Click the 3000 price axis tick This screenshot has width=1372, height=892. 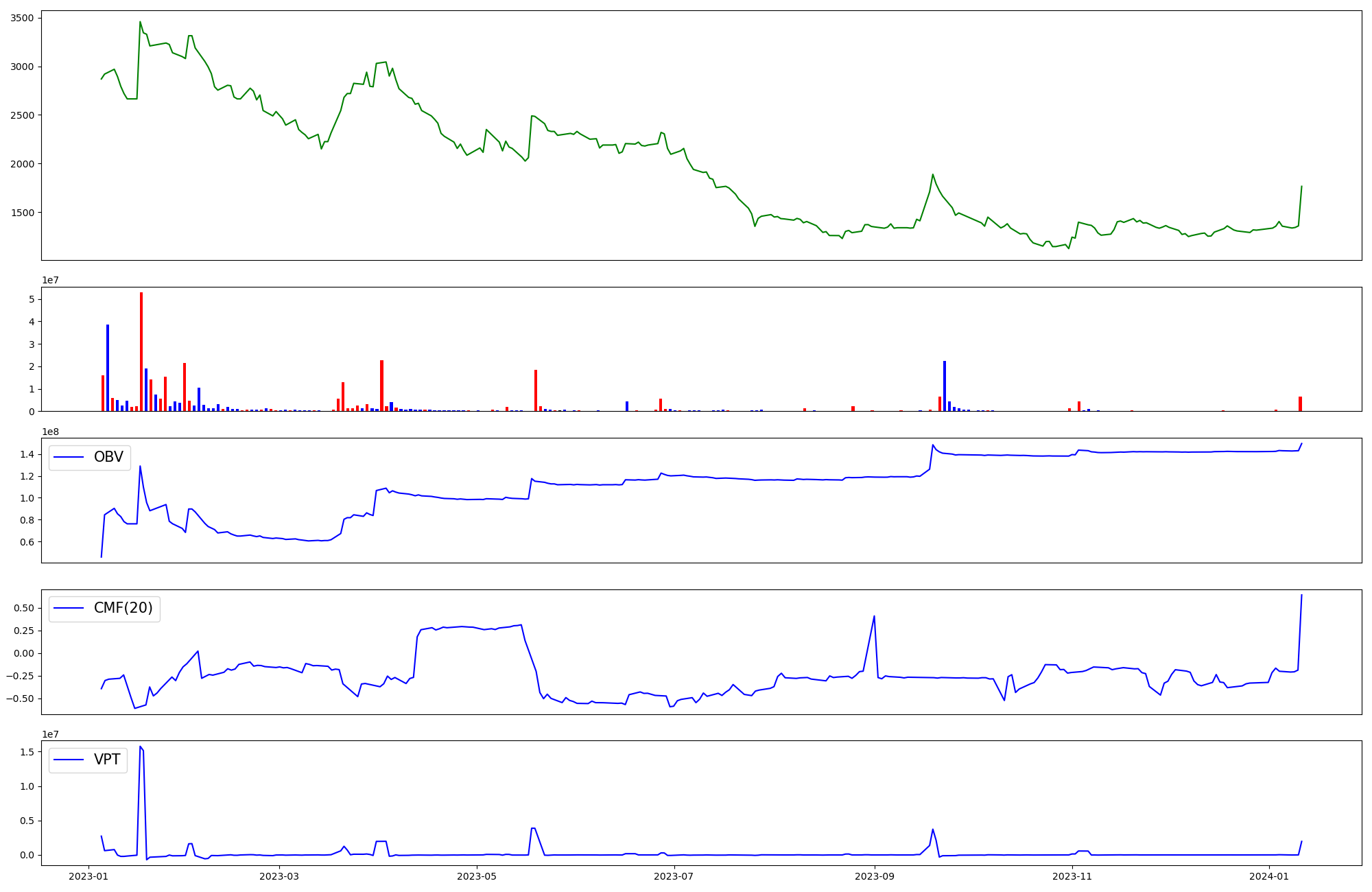click(22, 67)
